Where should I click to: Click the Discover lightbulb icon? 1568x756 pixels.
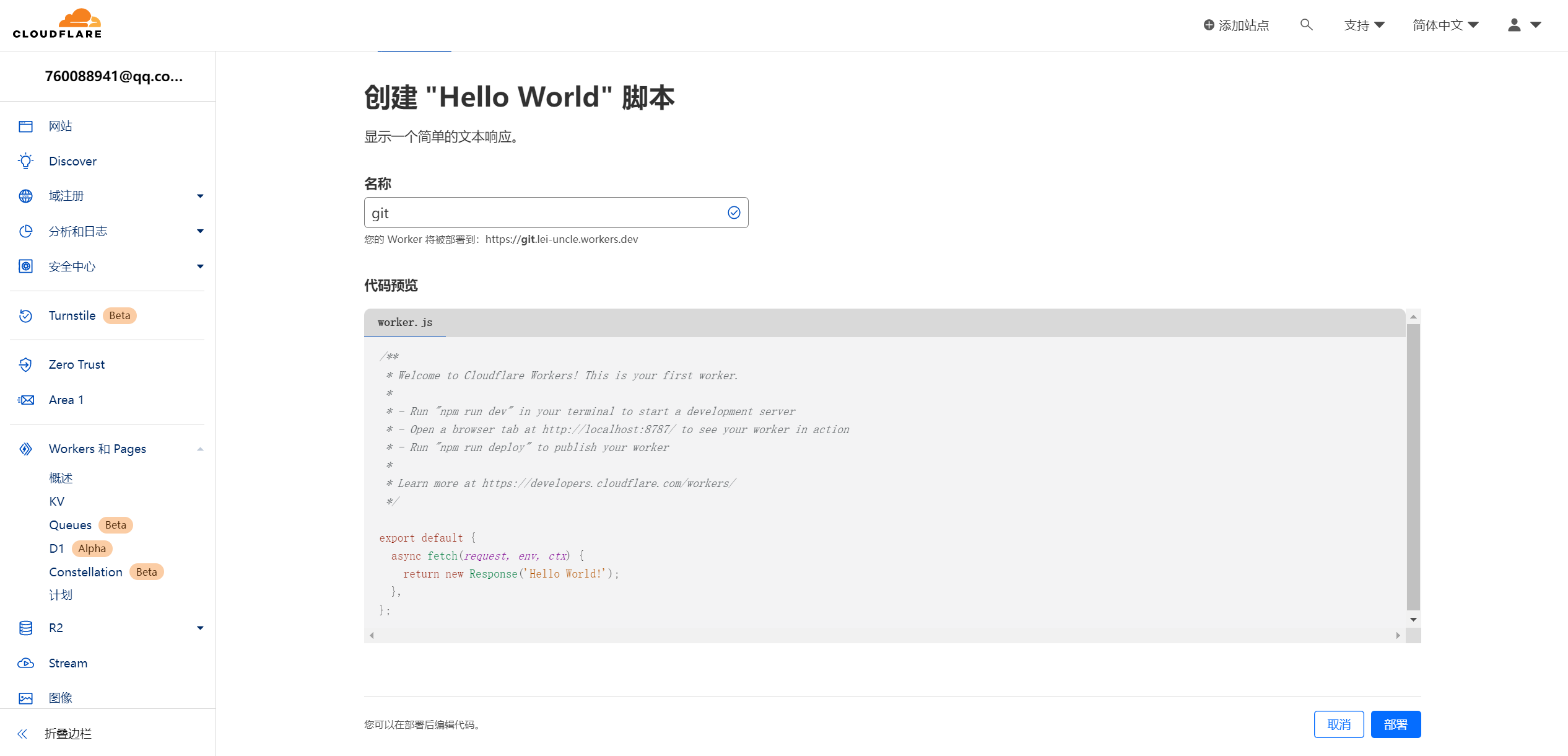25,161
